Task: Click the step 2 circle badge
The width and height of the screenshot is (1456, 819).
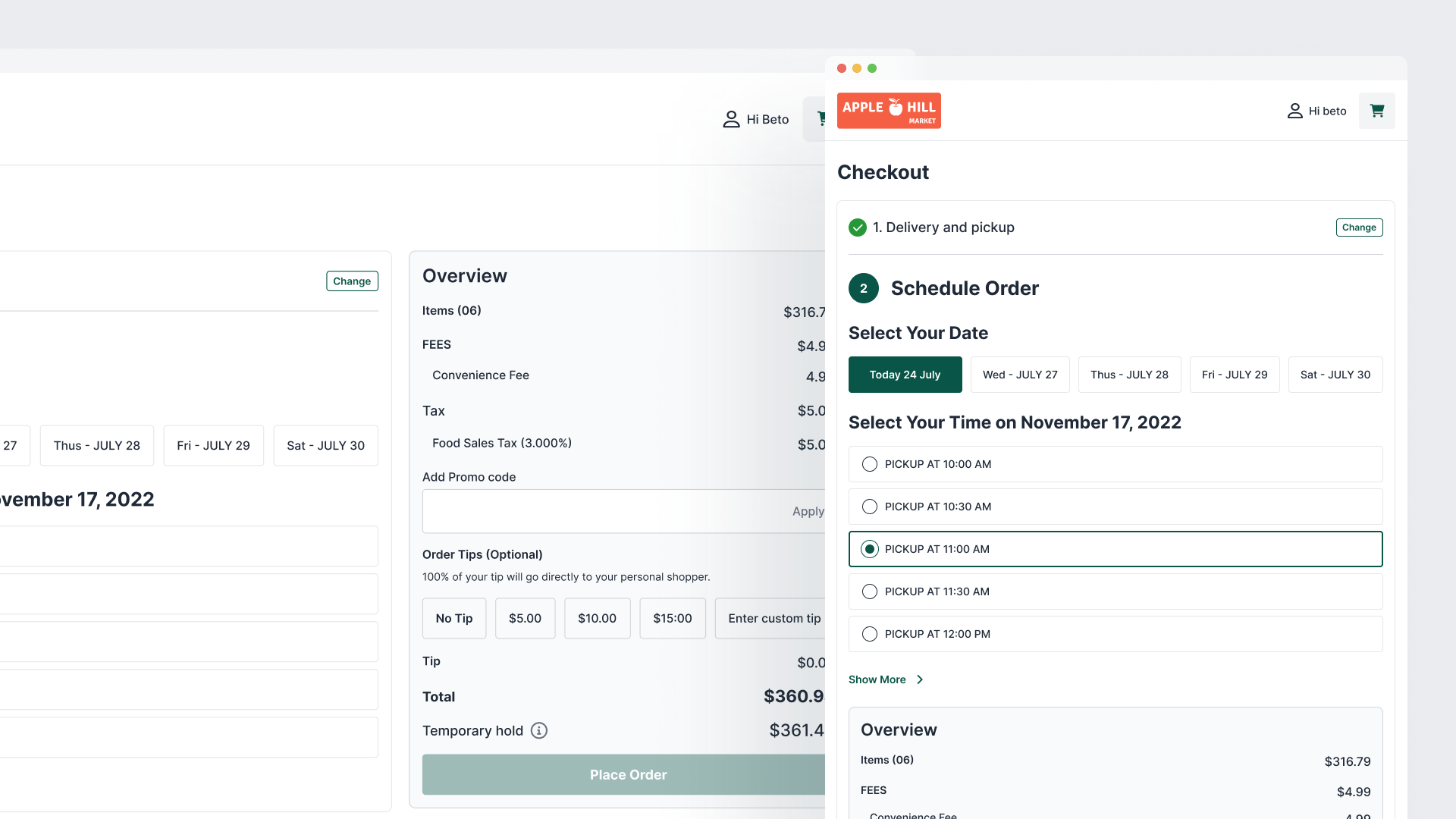Action: [x=864, y=288]
